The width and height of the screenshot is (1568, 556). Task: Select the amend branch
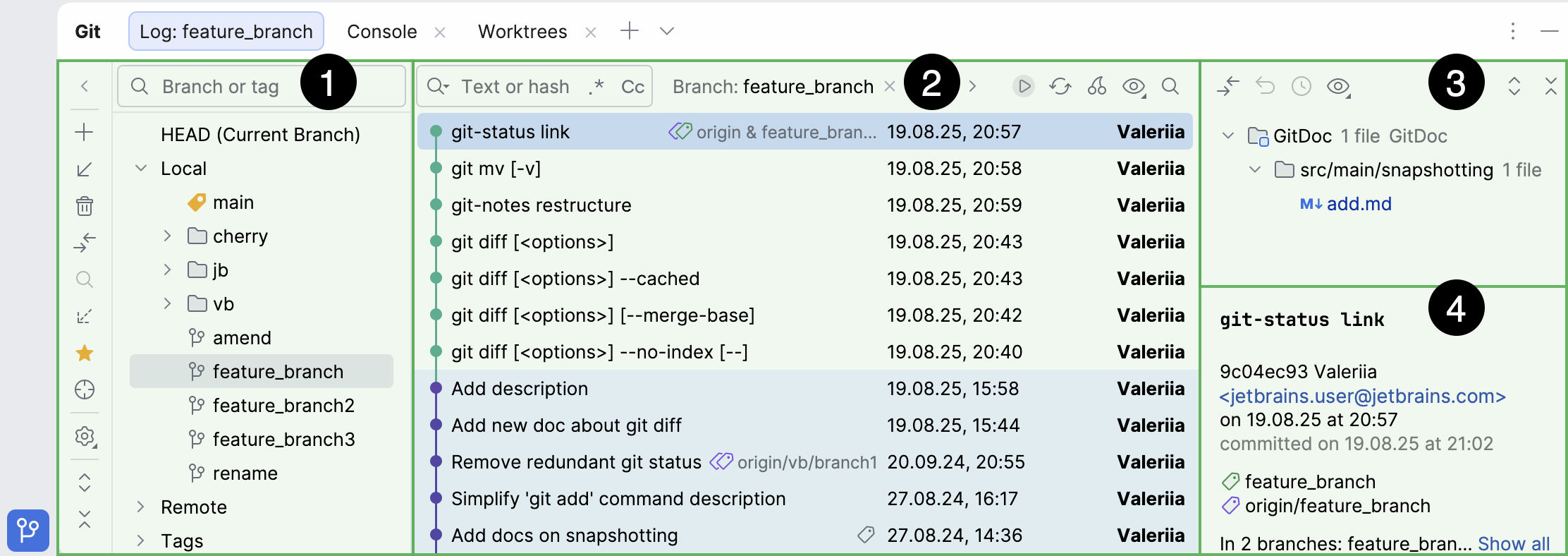click(x=242, y=337)
